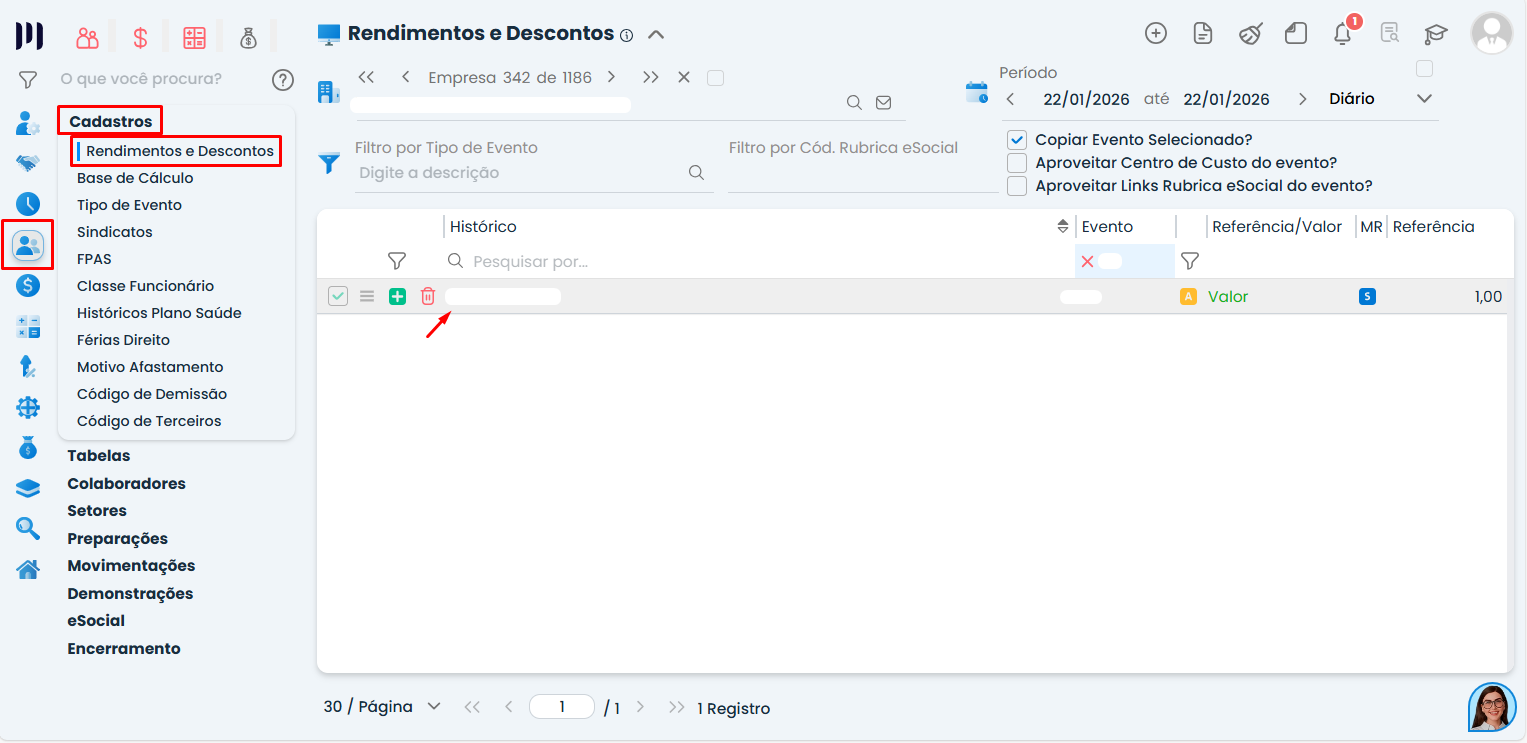Screen dimensions: 1527x743
Task: Click the notification bell icon
Action: point(1343,33)
